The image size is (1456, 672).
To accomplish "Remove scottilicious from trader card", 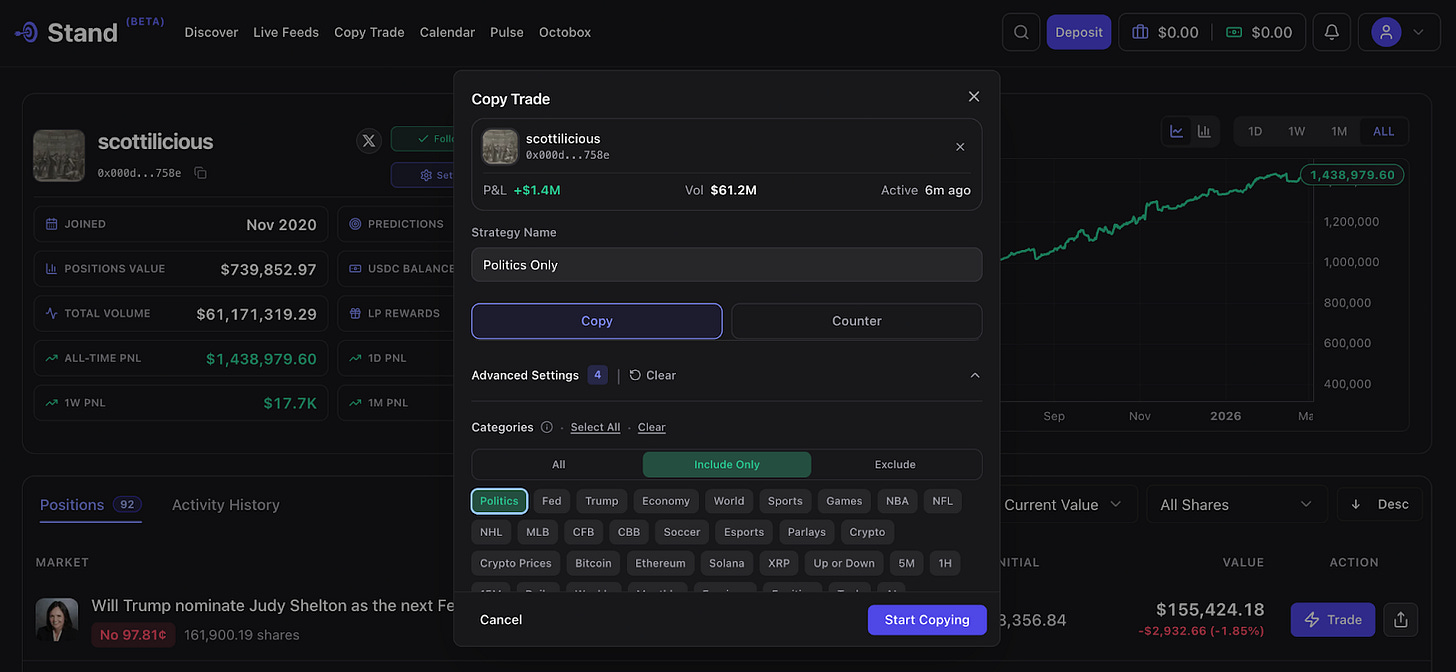I will [x=960, y=147].
